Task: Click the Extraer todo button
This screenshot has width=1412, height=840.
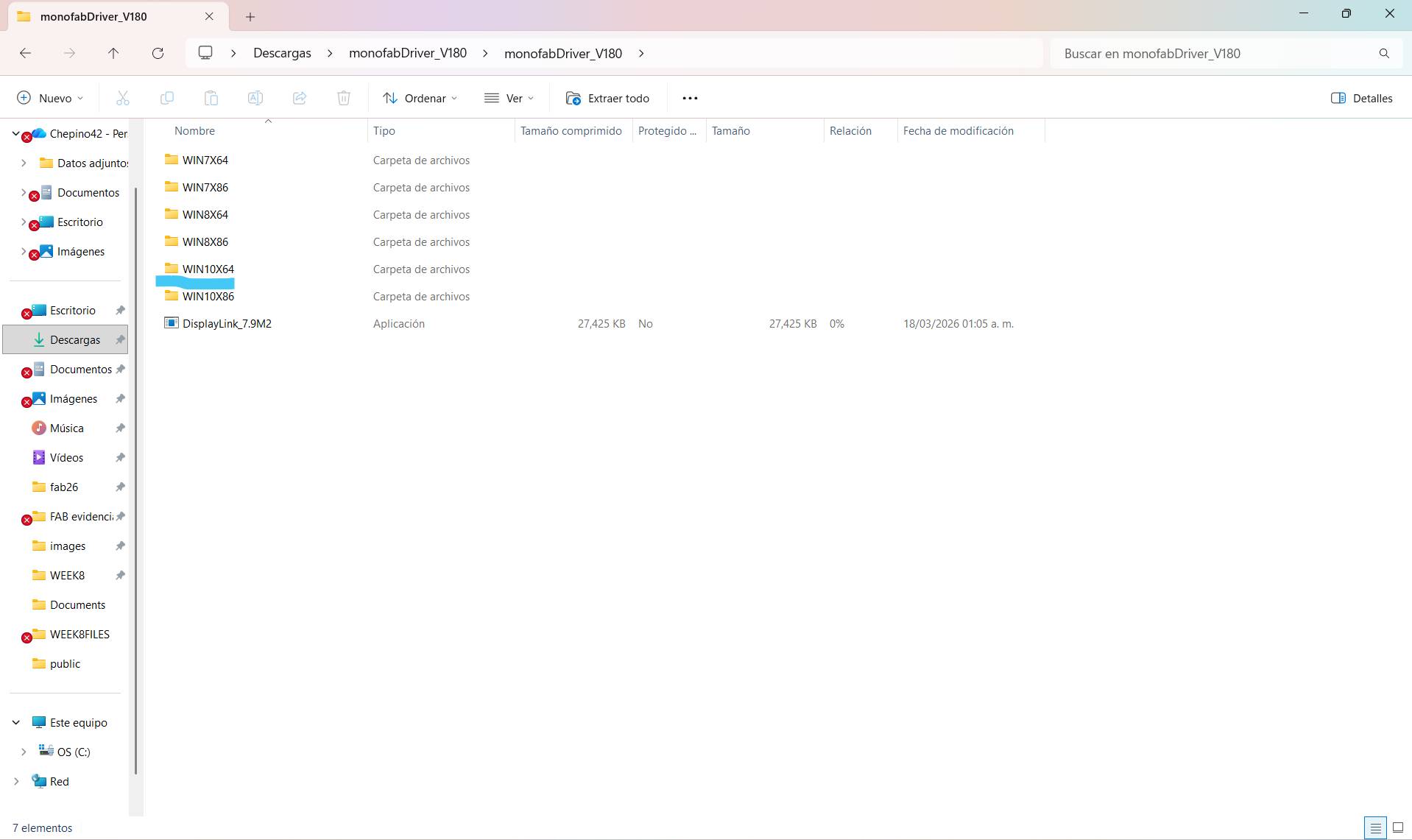Action: pyautogui.click(x=607, y=98)
